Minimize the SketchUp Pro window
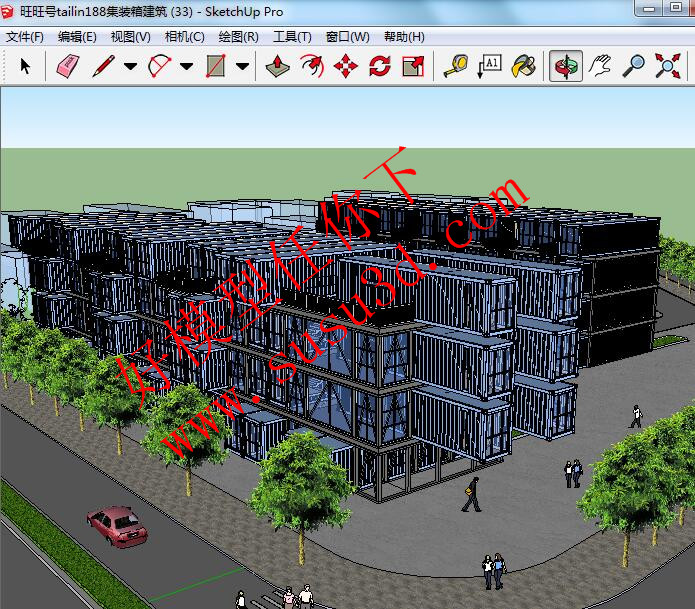Viewport: 695px width, 609px height. 649,8
